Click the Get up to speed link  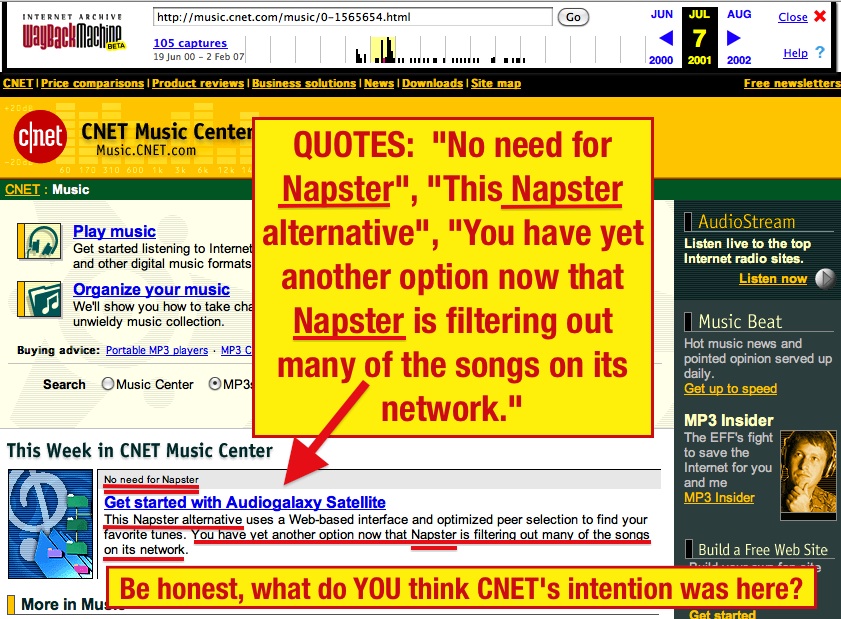(x=731, y=388)
